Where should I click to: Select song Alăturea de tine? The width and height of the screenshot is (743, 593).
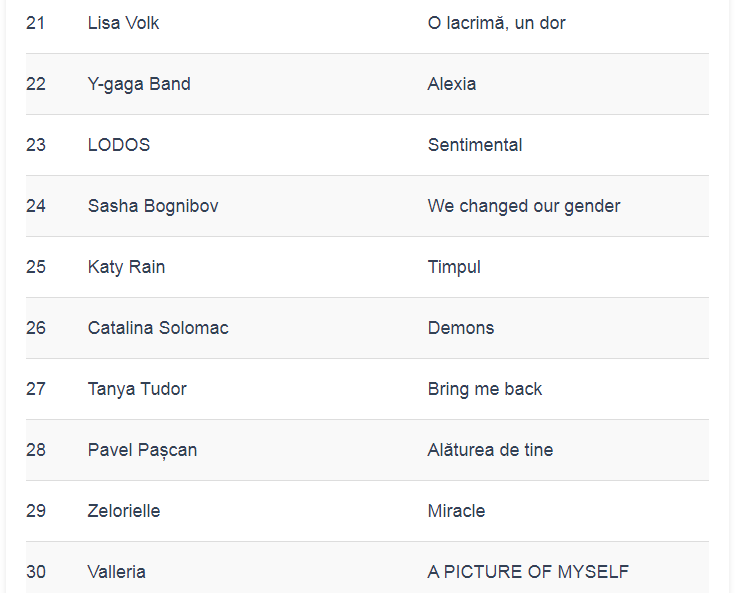coord(490,450)
